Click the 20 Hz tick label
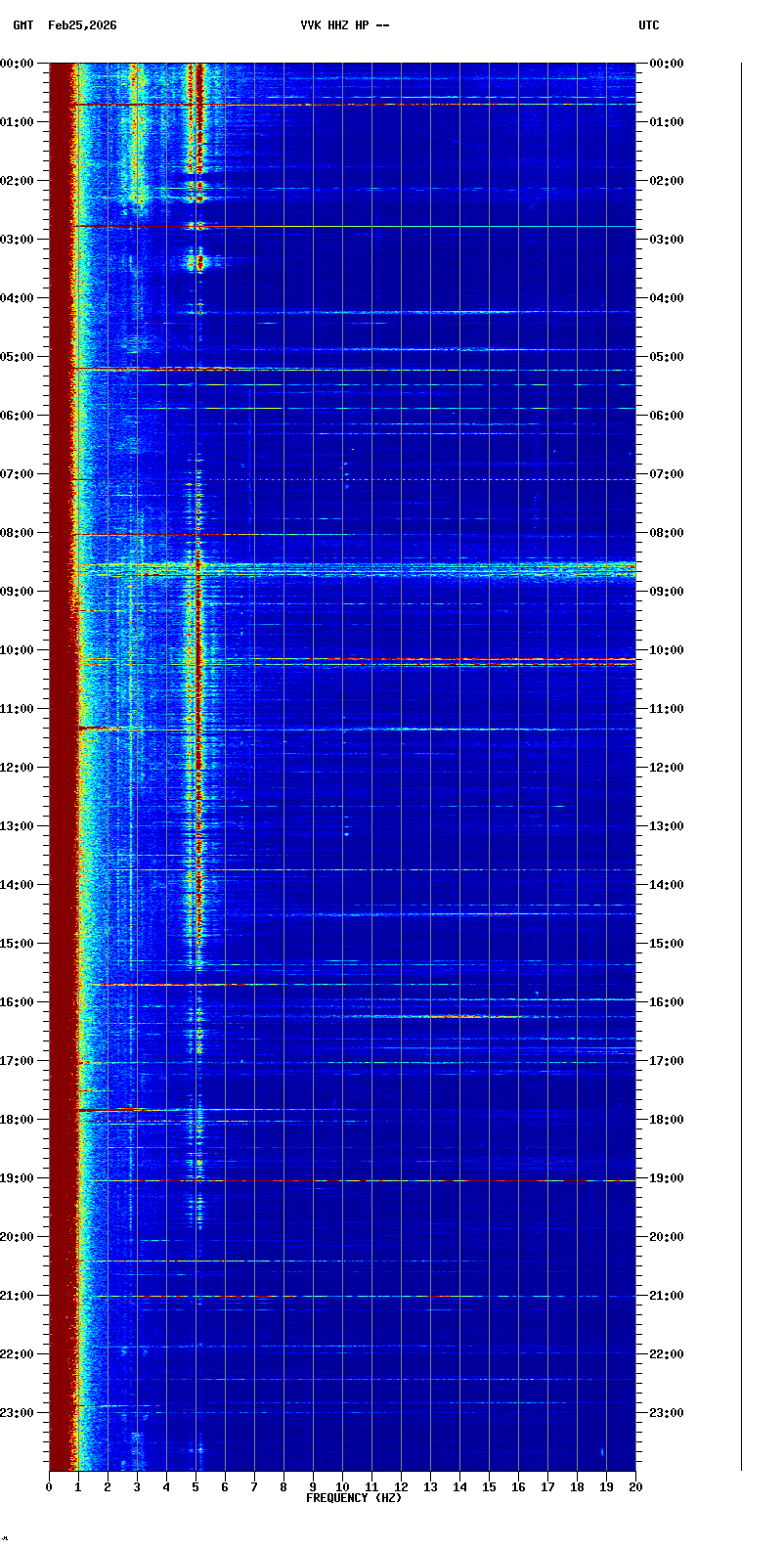Image resolution: width=784 pixels, height=1549 pixels. point(635,1487)
